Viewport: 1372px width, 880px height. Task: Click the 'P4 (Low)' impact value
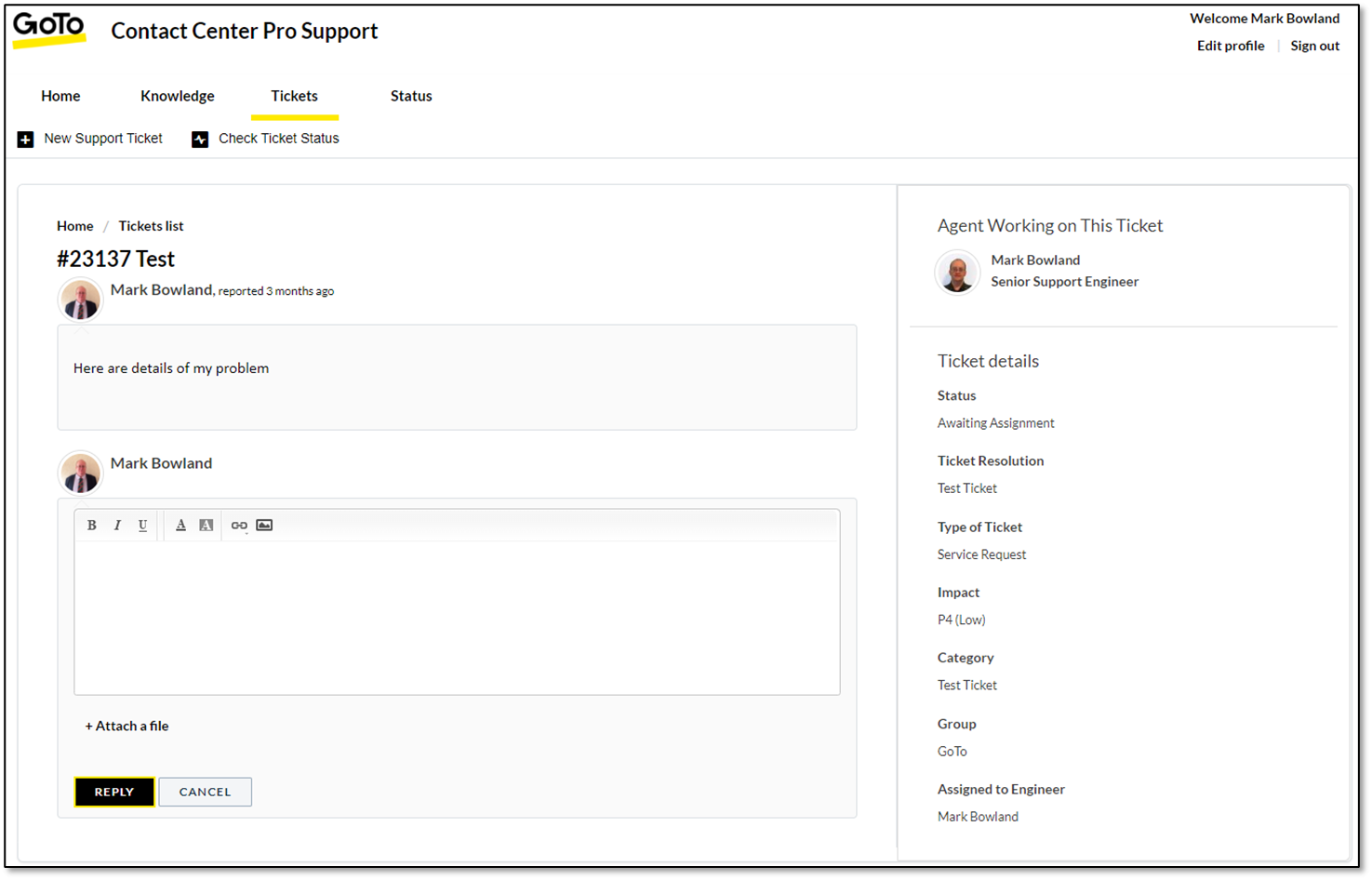point(961,620)
